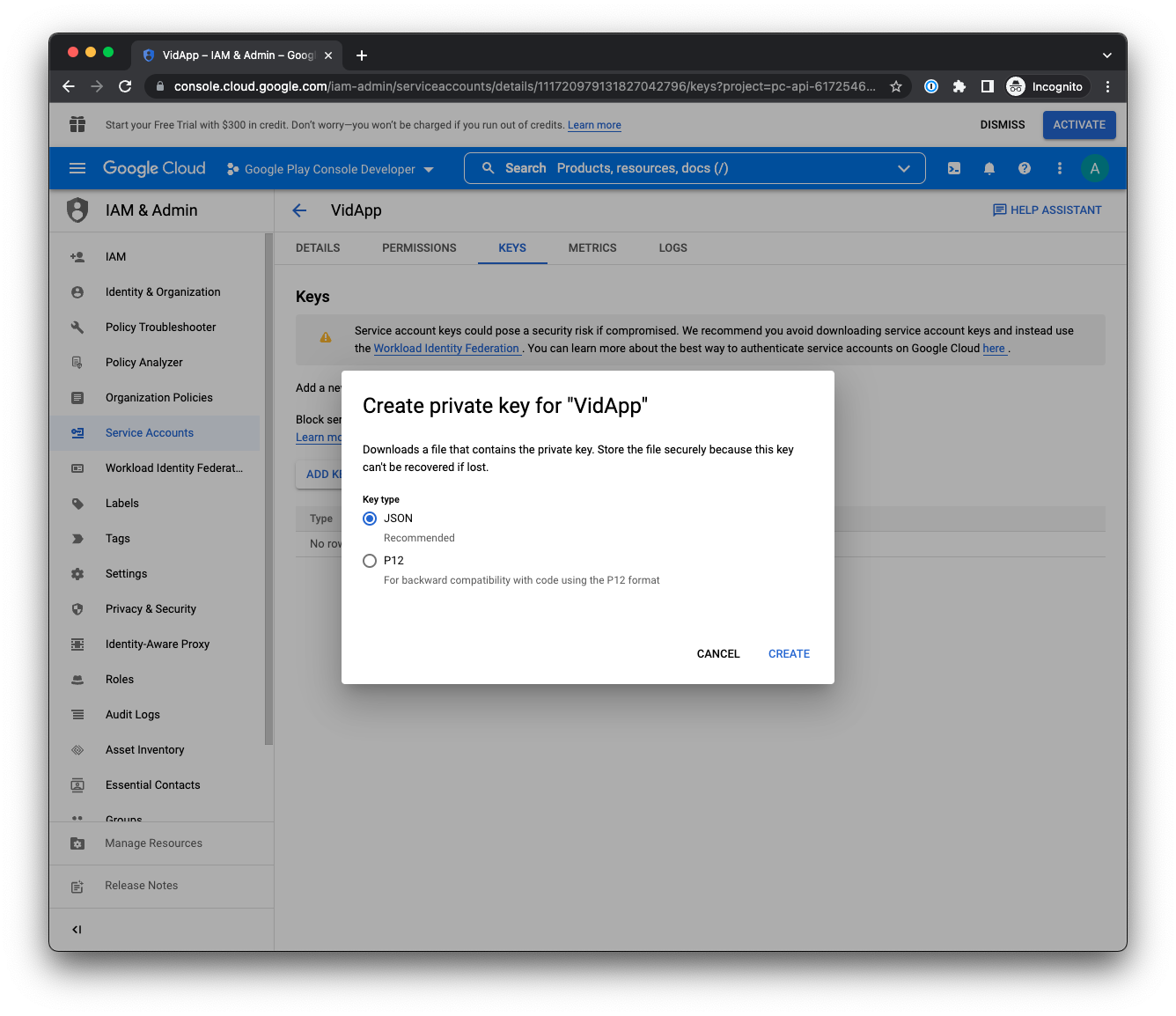Open the Google Cloud settings three-dot menu
The width and height of the screenshot is (1176, 1016).
pyautogui.click(x=1060, y=168)
